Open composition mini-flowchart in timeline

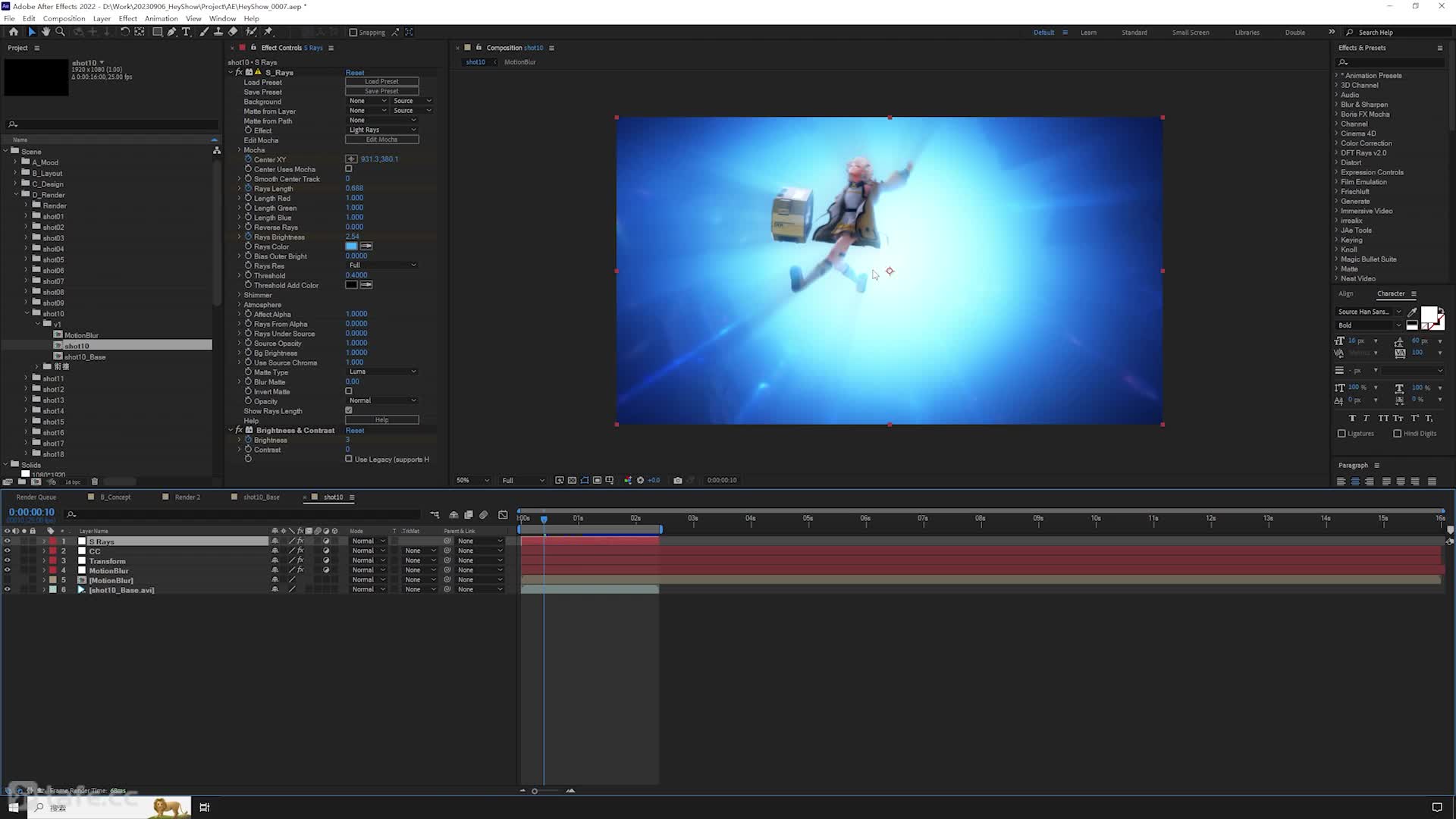pyautogui.click(x=435, y=515)
